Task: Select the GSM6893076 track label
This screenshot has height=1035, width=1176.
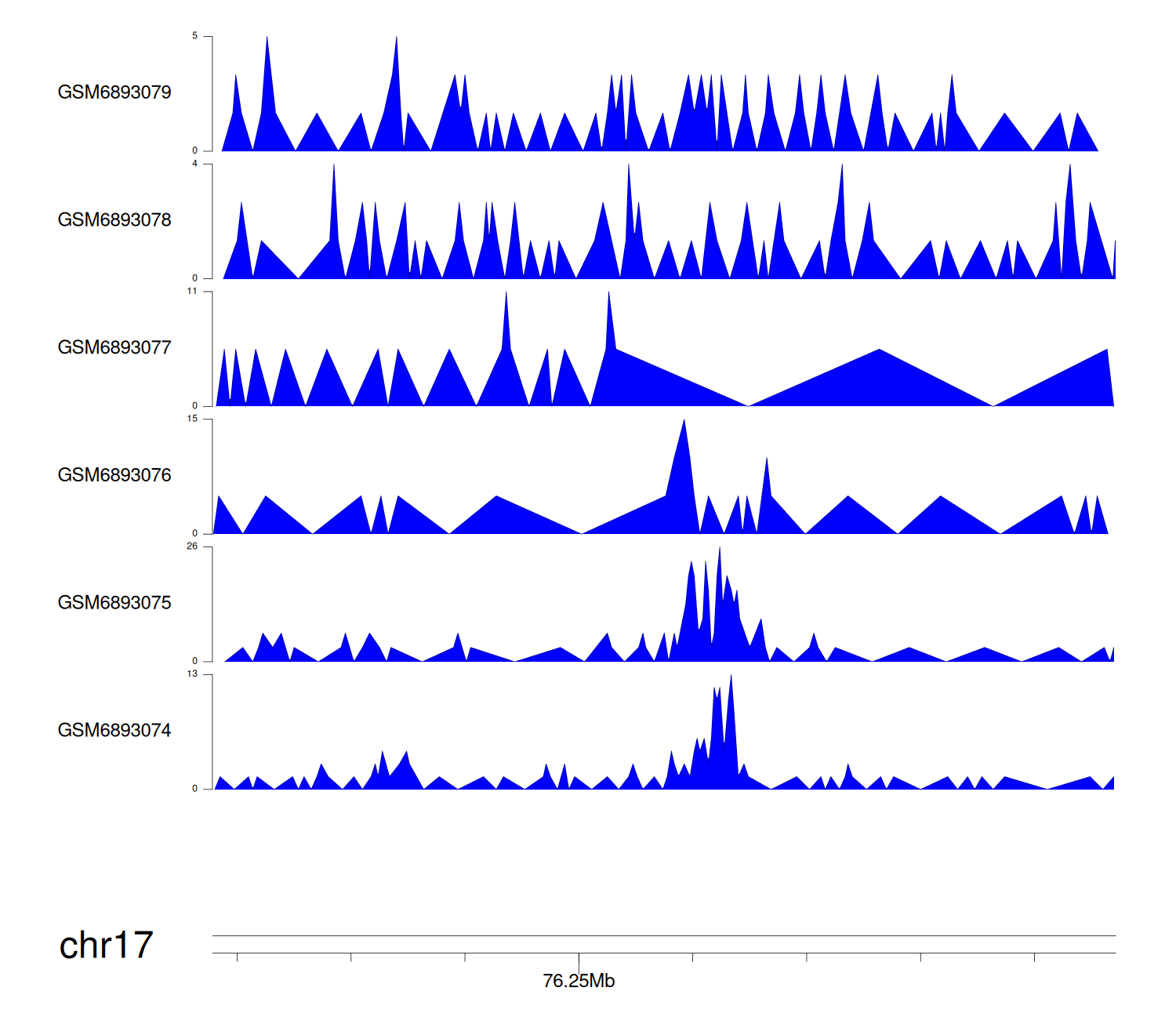Action: click(114, 475)
